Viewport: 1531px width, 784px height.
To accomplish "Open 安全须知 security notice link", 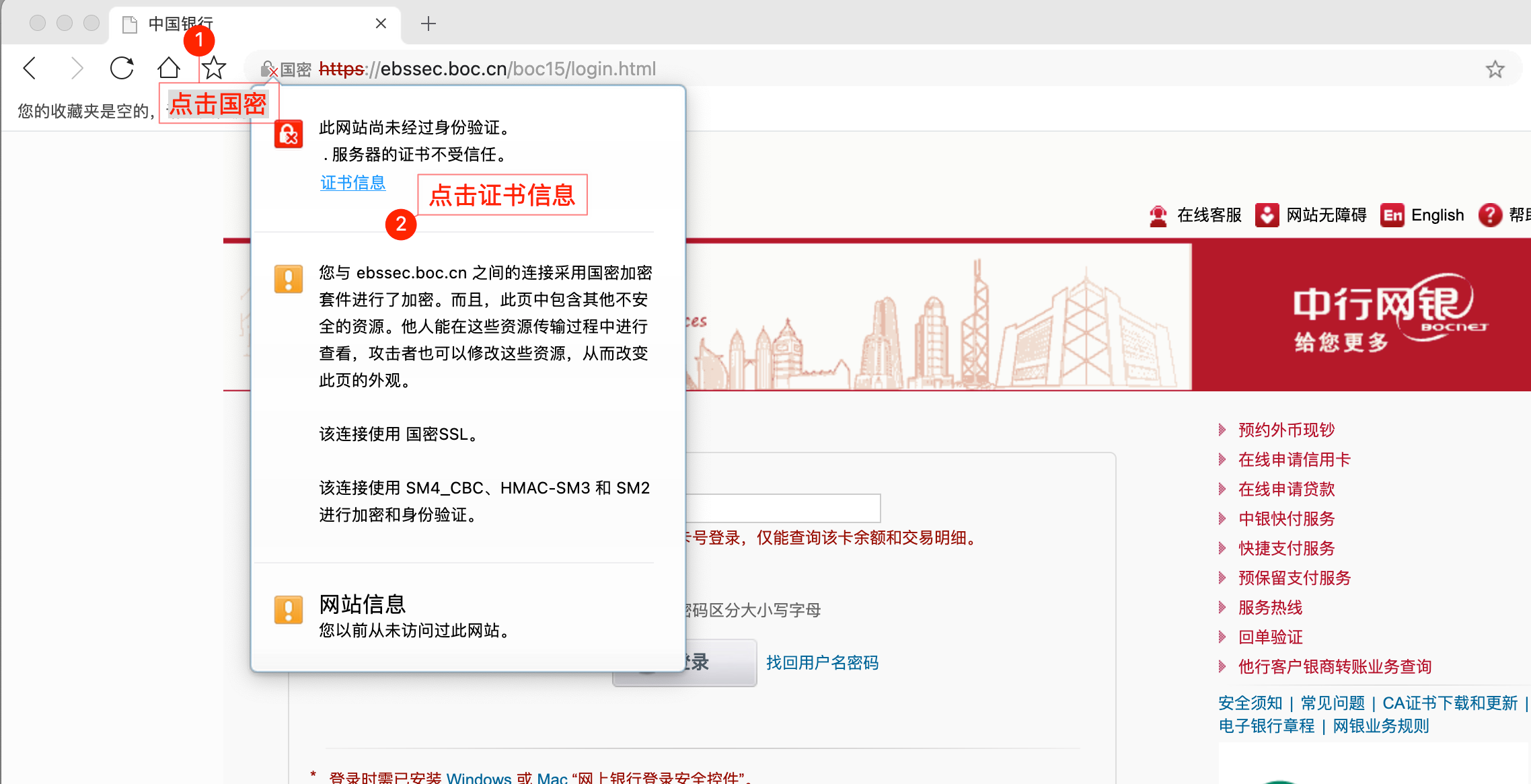I will [1250, 703].
